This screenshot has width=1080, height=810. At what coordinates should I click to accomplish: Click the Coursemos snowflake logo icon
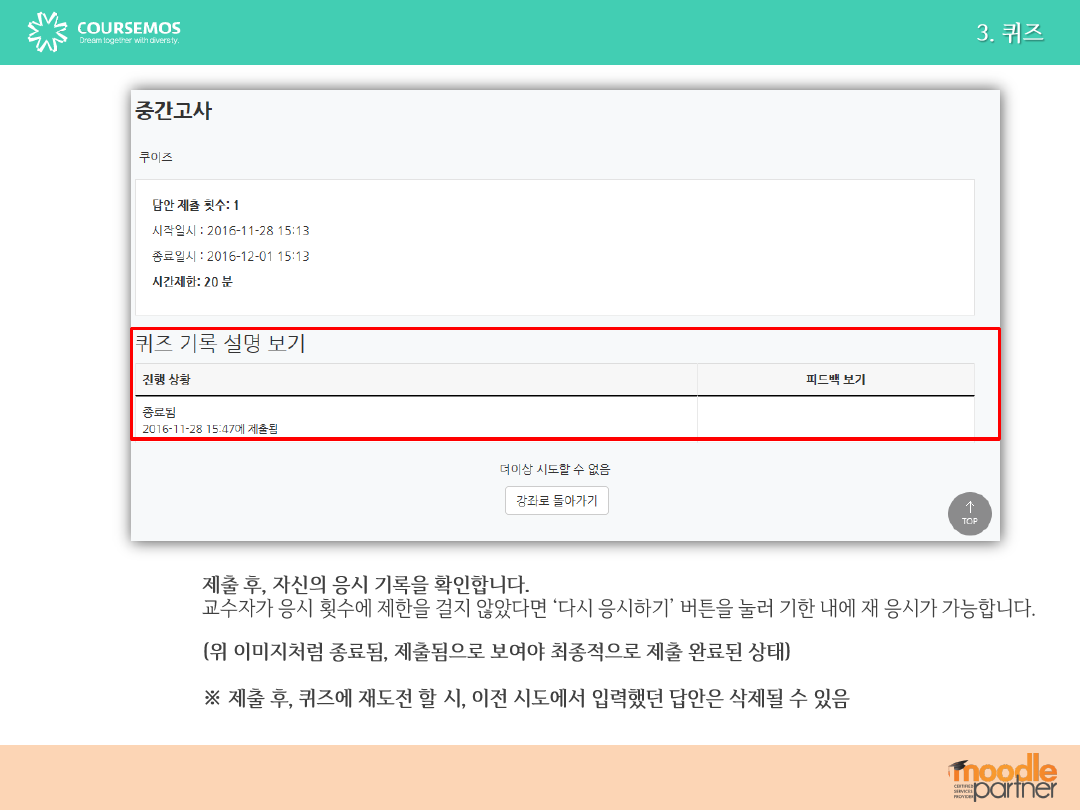pos(47,32)
